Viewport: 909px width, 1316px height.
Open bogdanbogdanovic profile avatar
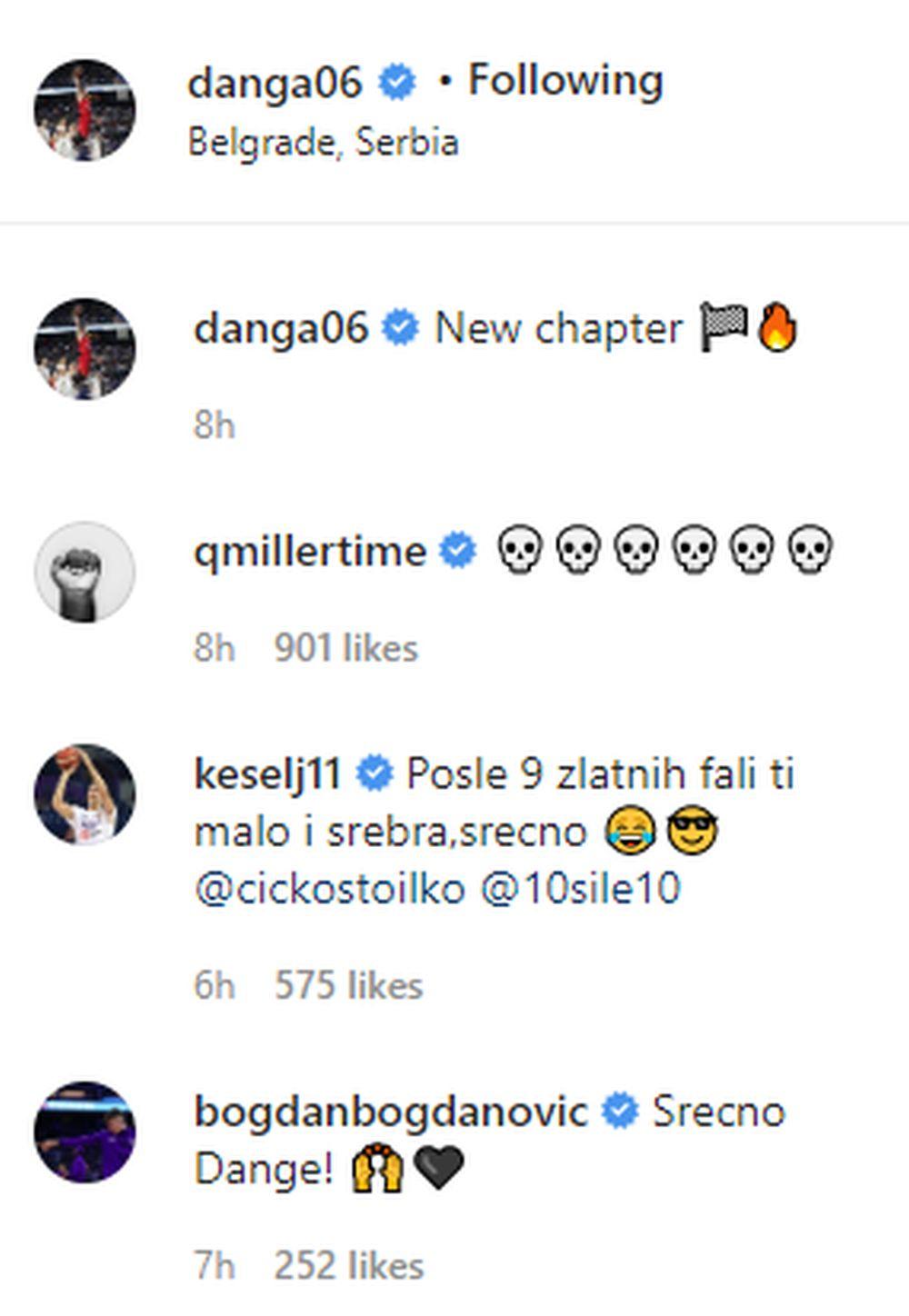(85, 1132)
